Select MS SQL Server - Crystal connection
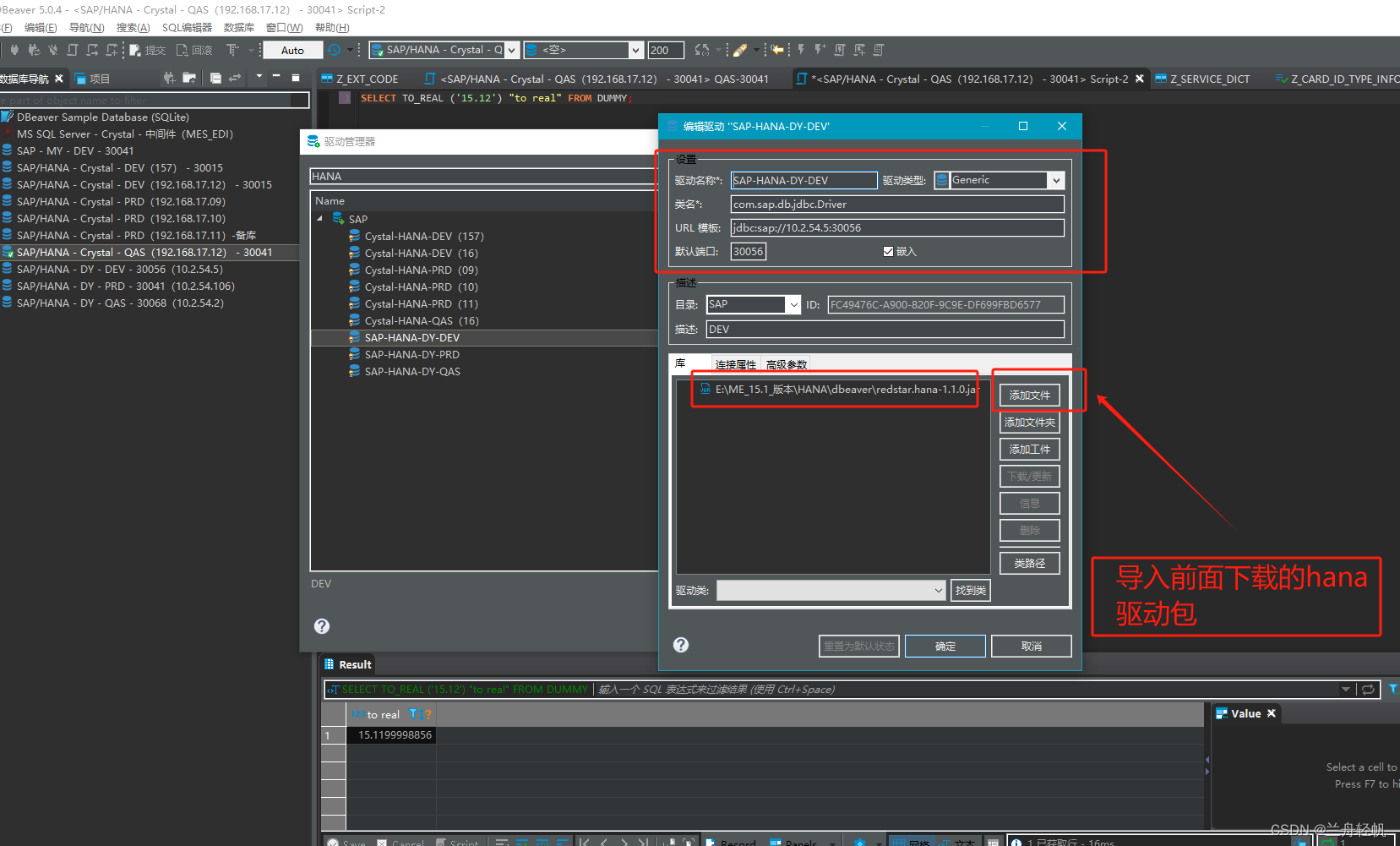Image resolution: width=1400 pixels, height=846 pixels. (125, 134)
